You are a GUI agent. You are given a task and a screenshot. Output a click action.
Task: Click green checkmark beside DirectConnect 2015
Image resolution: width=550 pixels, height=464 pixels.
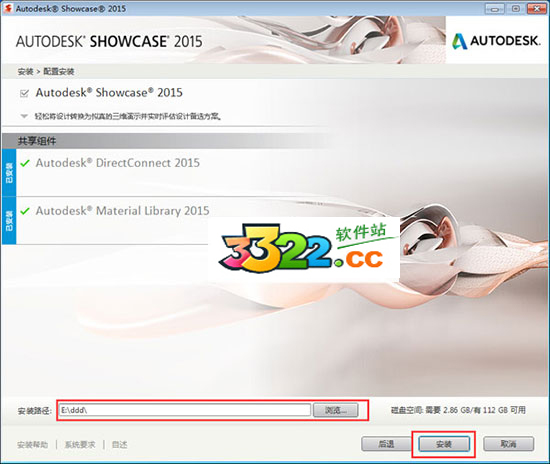[x=25, y=163]
